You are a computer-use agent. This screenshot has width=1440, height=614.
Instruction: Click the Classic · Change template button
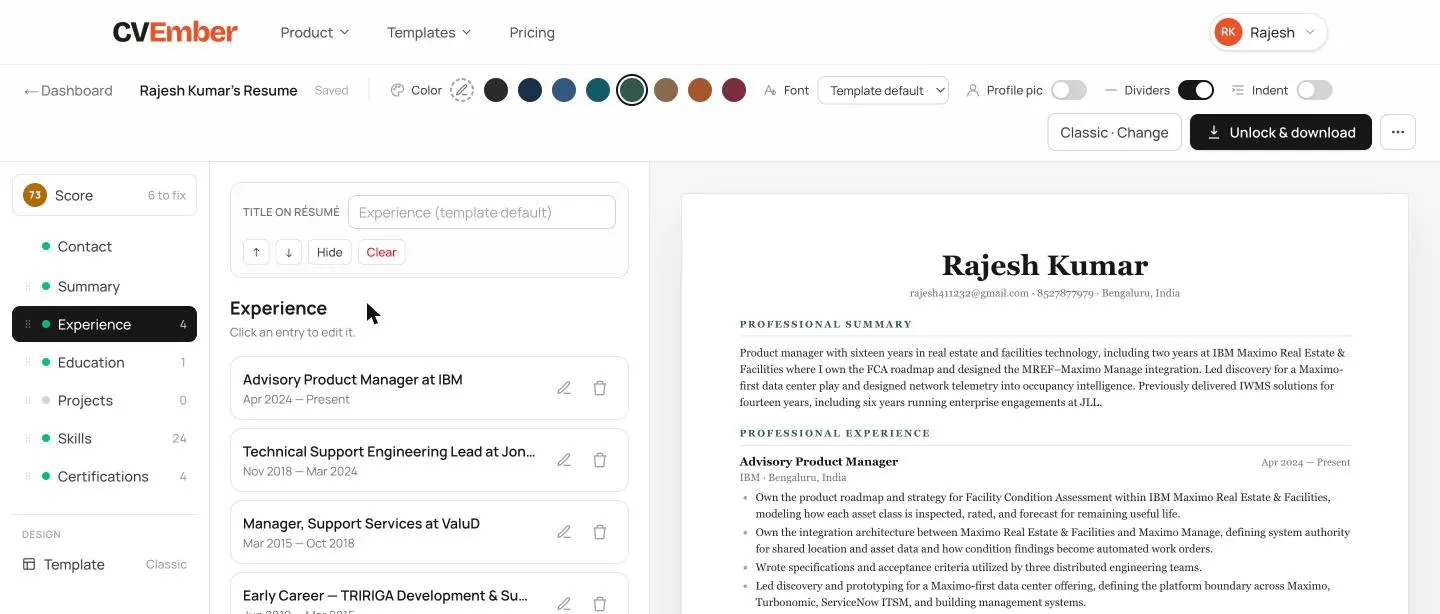pyautogui.click(x=1114, y=132)
